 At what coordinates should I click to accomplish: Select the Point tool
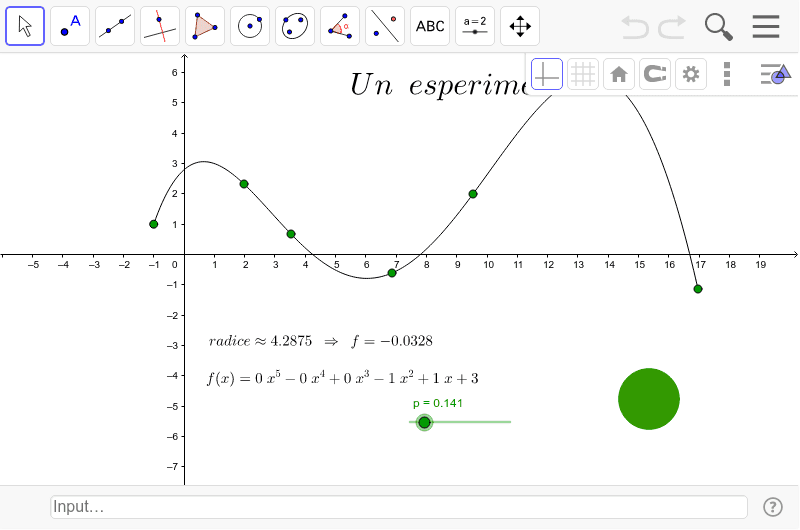[70, 26]
